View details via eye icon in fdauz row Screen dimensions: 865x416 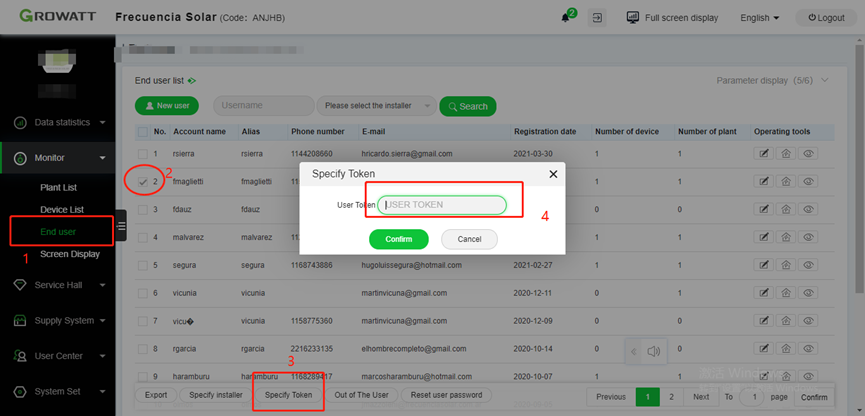tap(809, 210)
